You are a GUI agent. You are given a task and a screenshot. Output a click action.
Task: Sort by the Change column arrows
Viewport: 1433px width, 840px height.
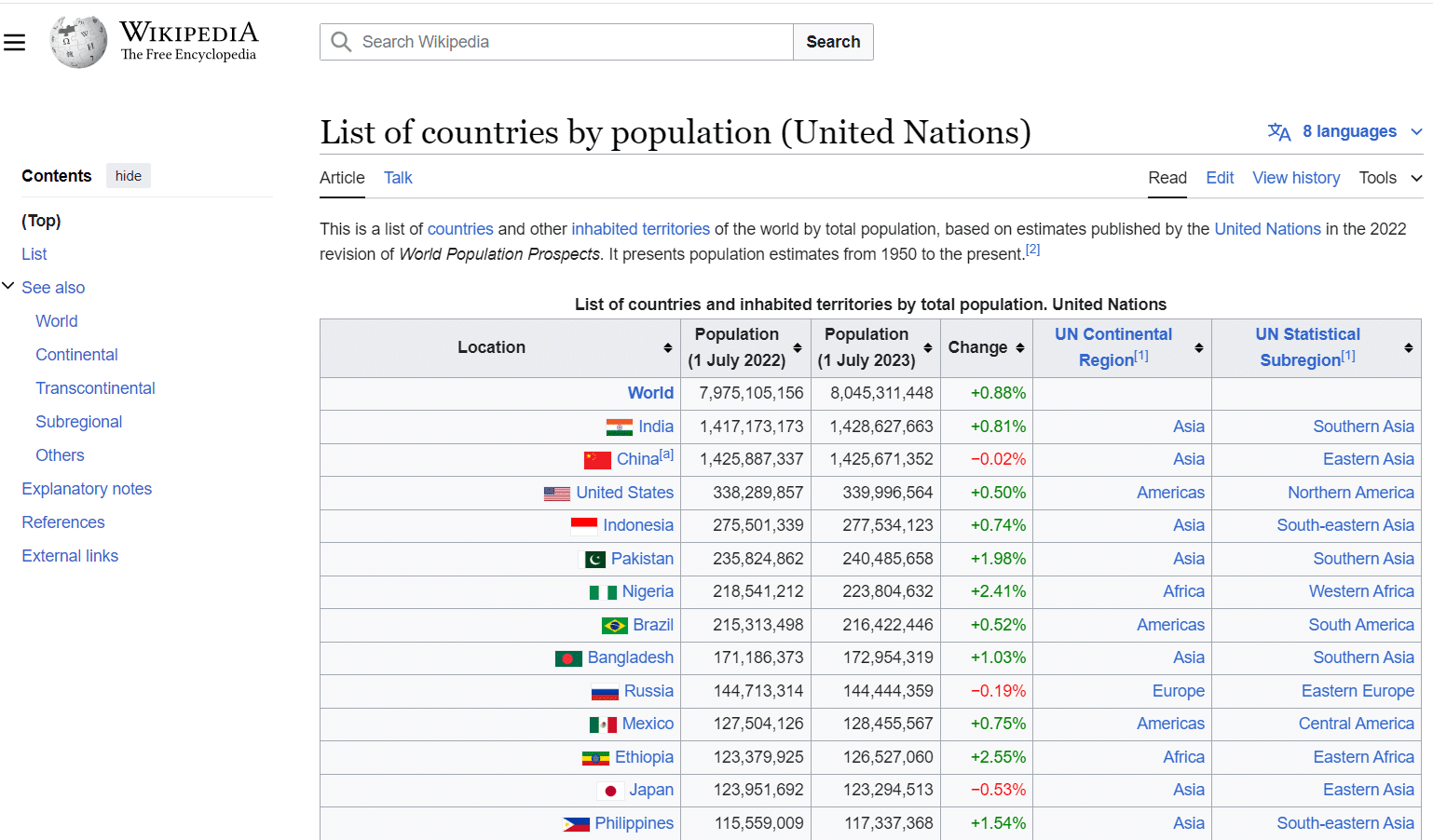pyautogui.click(x=1020, y=348)
